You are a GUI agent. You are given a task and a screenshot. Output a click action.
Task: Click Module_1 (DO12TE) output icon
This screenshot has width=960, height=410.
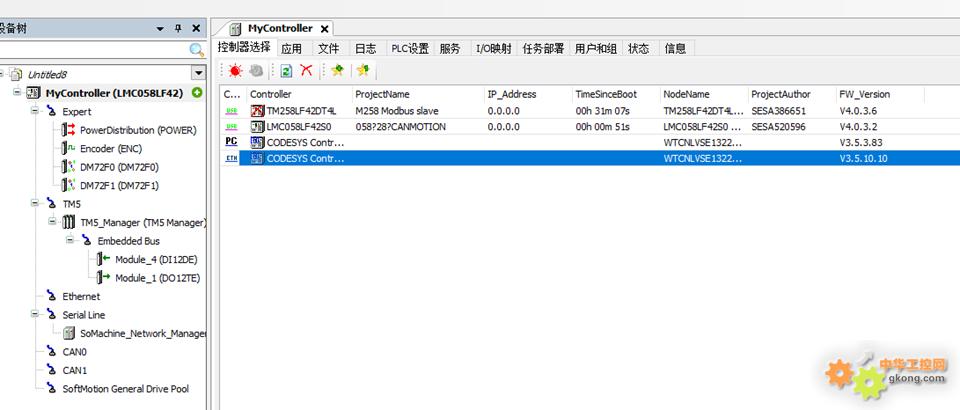103,277
